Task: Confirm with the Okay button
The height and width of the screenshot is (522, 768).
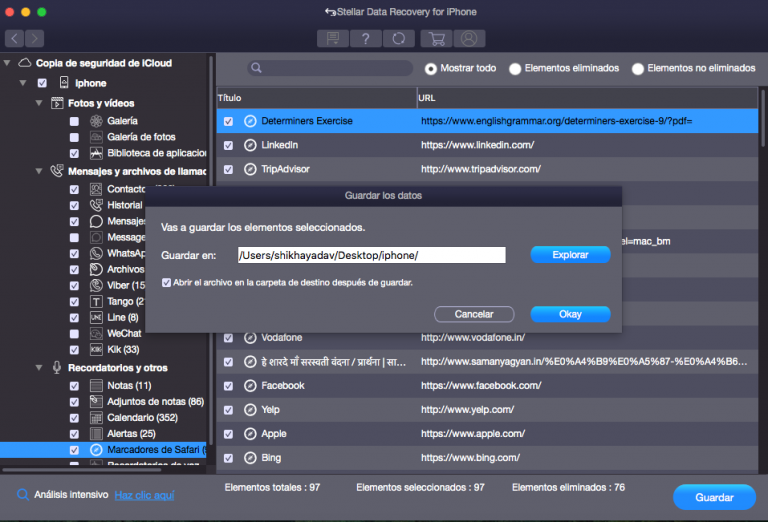Action: (570, 314)
